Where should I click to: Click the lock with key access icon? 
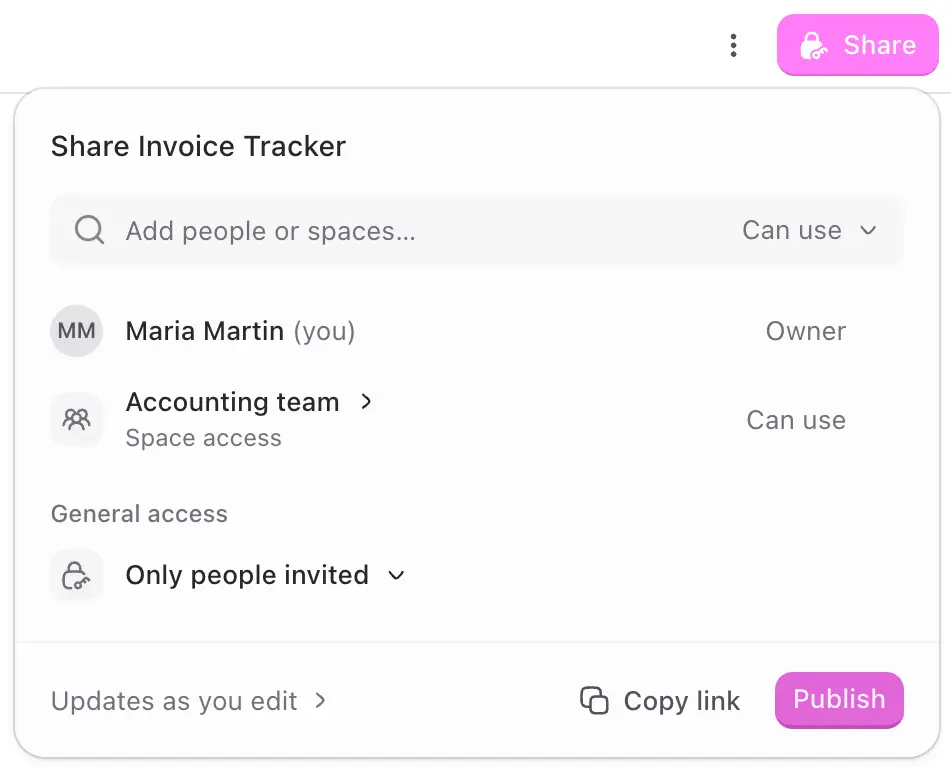[76, 575]
